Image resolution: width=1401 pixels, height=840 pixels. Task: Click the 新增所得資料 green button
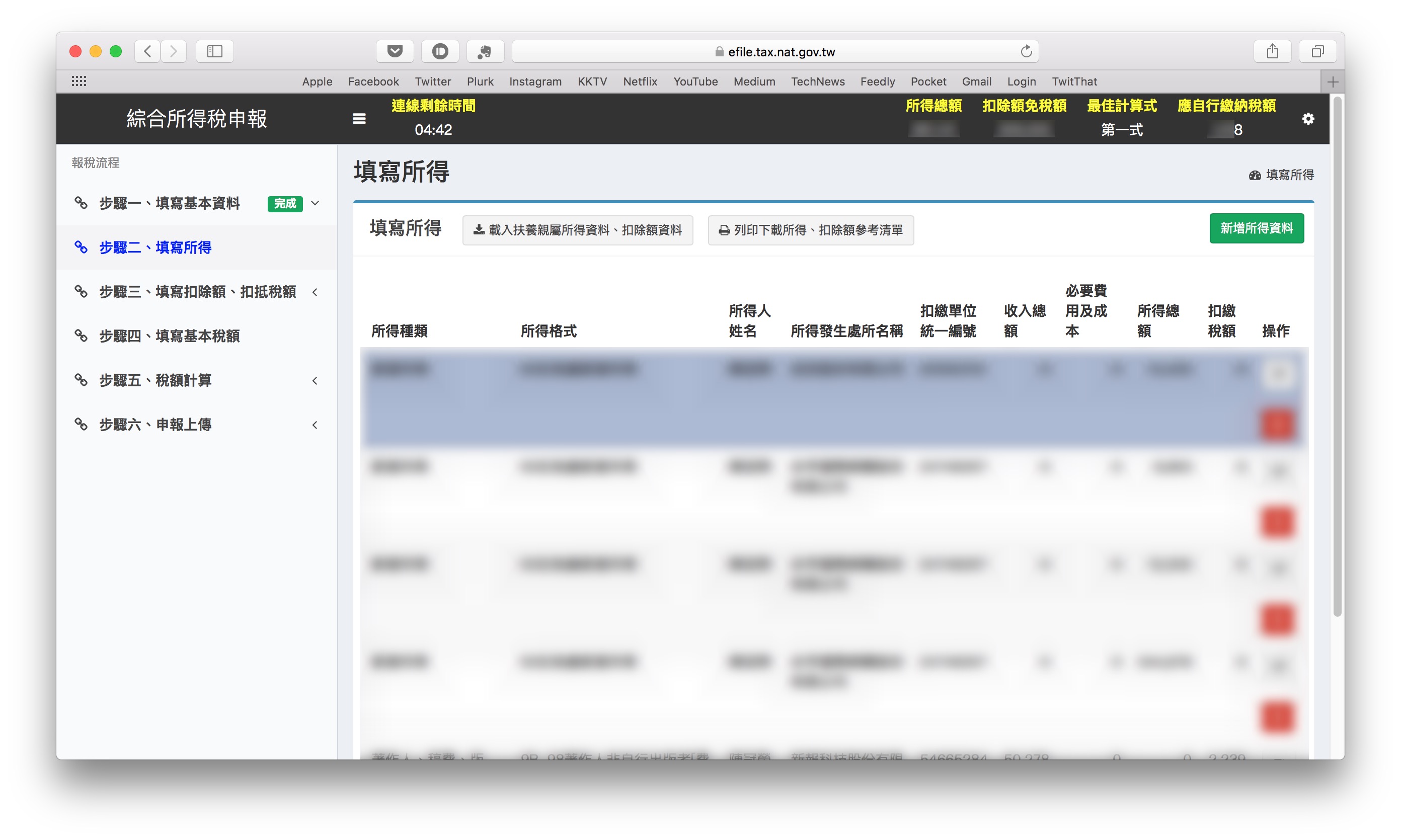click(1256, 228)
